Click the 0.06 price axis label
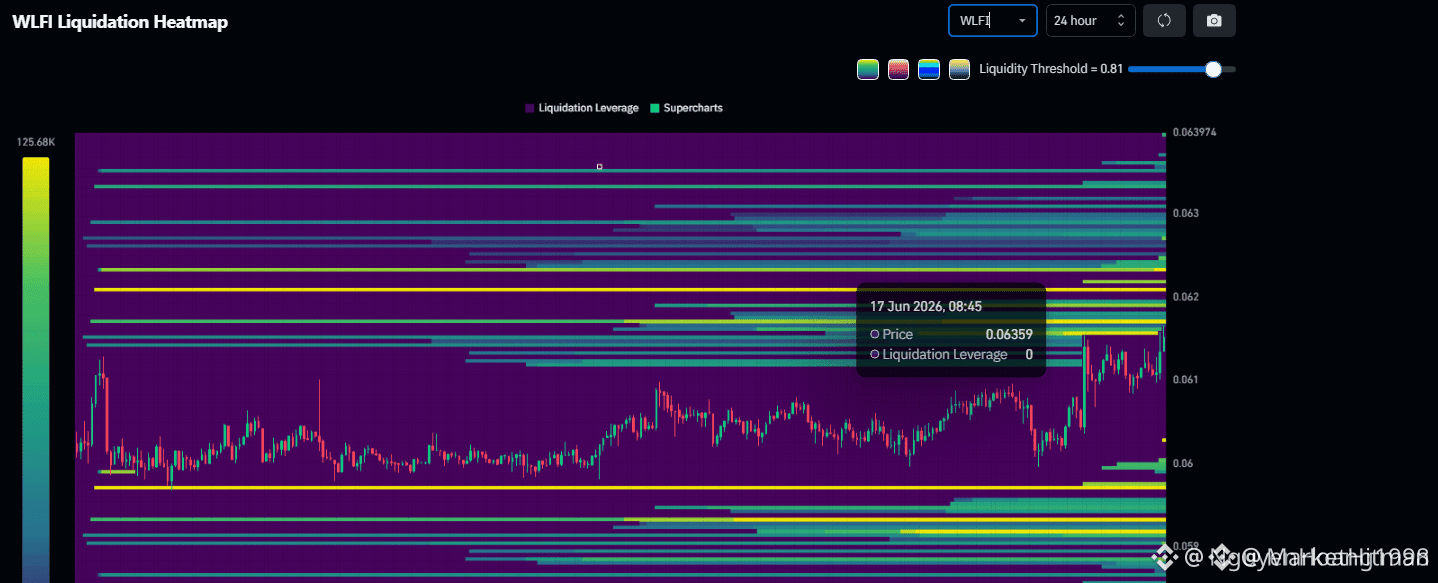The height and width of the screenshot is (583, 1438). [x=1183, y=464]
